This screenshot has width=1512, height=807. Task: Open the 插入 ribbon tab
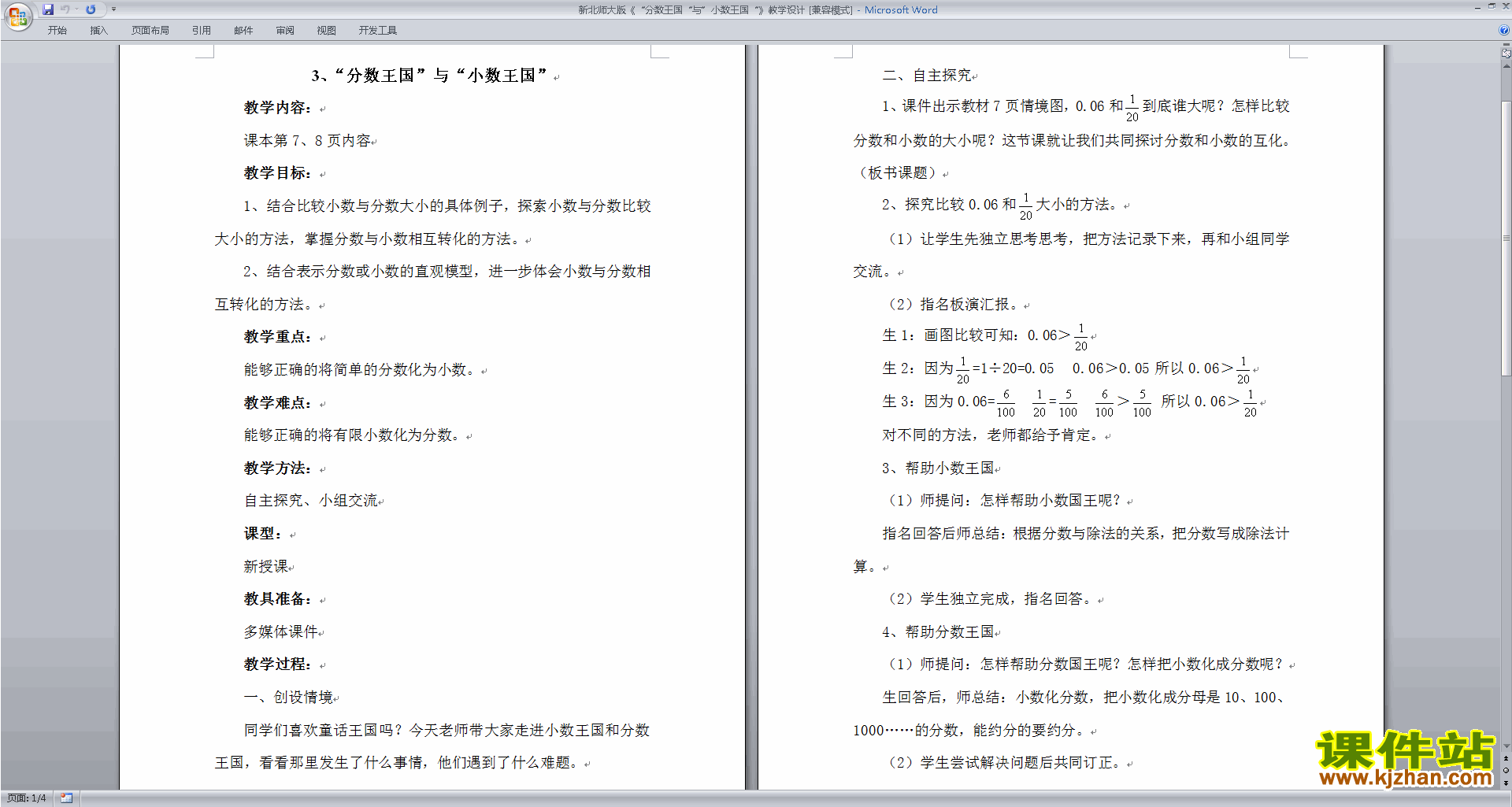[x=98, y=30]
